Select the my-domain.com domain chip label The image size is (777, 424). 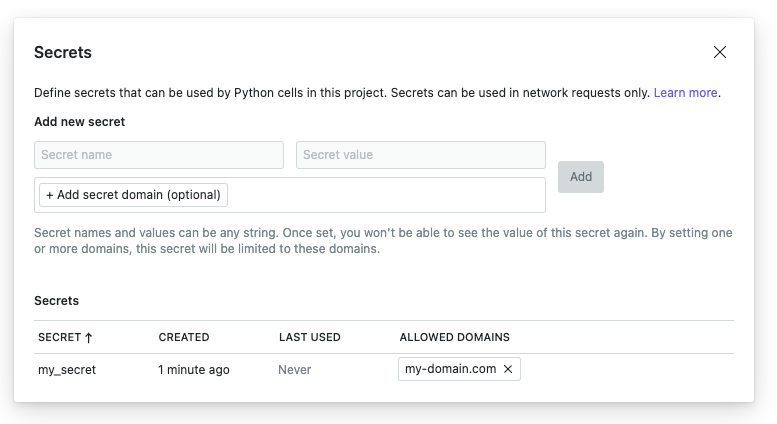[450, 370]
